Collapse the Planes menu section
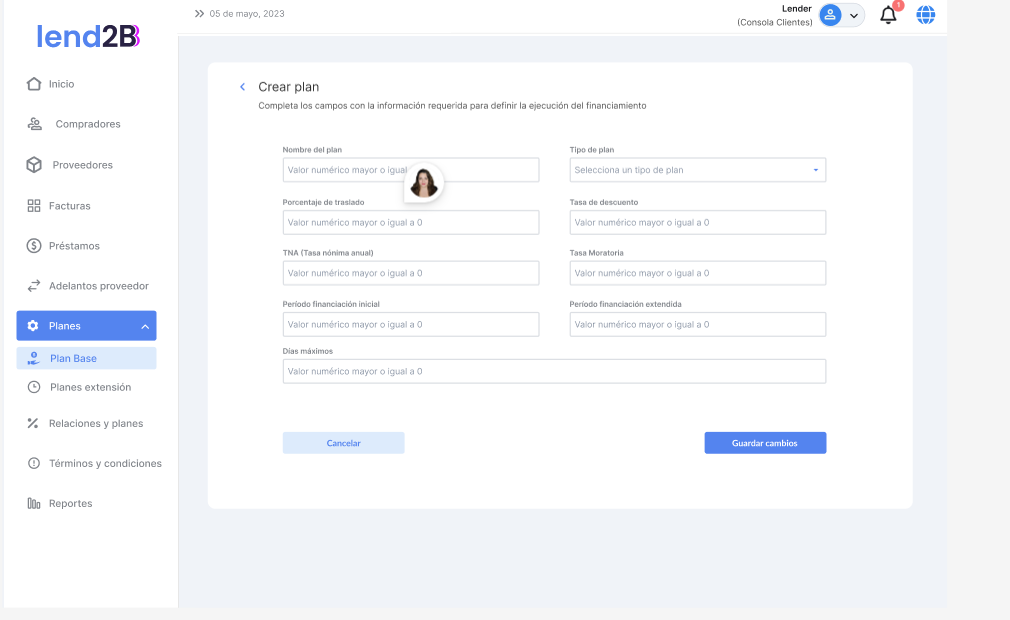The width and height of the screenshot is (1010, 620). pyautogui.click(x=144, y=326)
